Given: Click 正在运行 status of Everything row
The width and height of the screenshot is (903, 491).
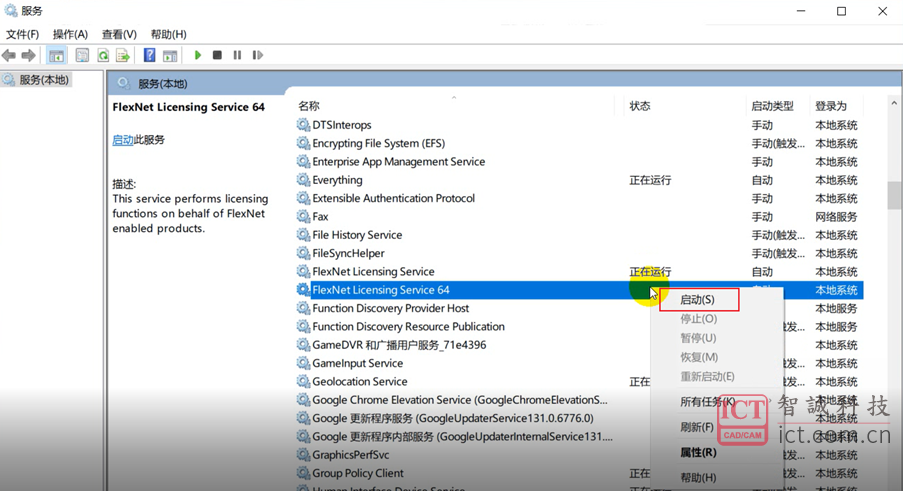Looking at the screenshot, I should click(x=650, y=180).
